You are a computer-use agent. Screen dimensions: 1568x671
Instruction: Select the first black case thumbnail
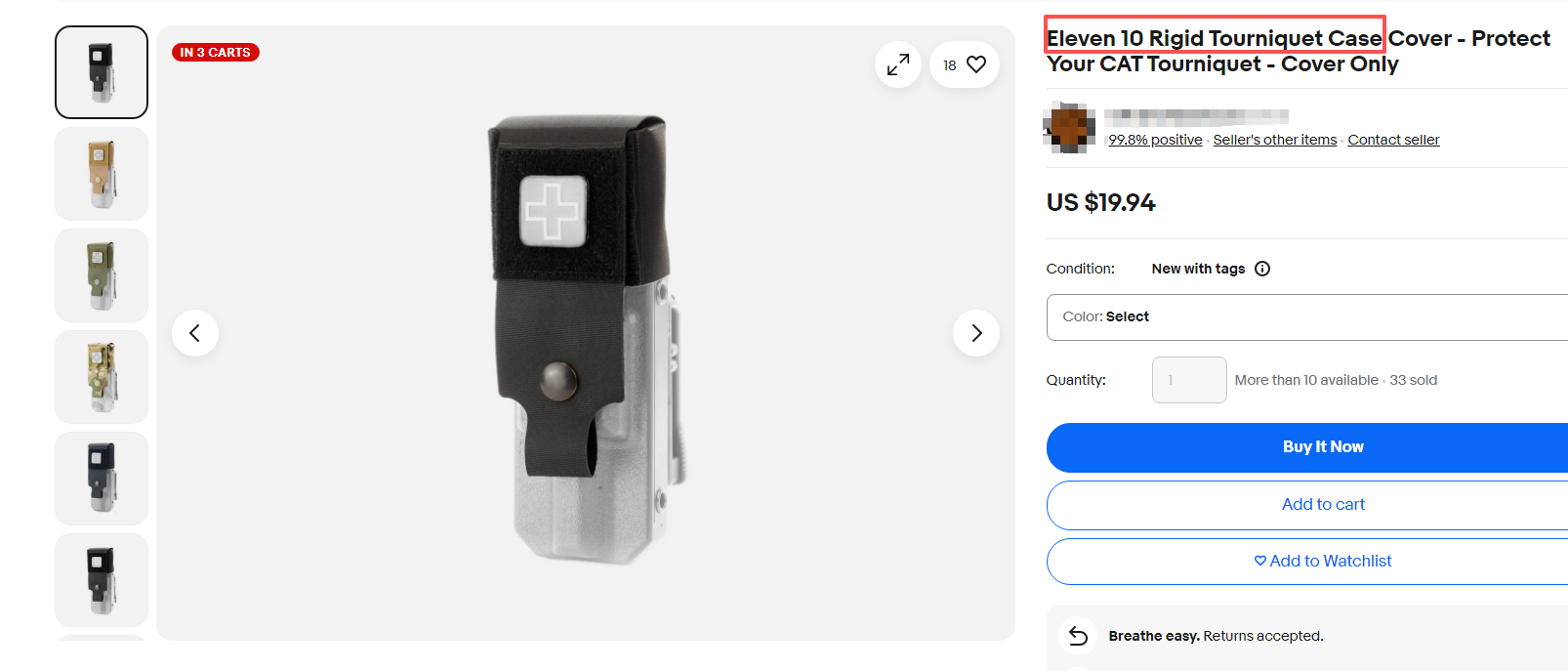(102, 72)
